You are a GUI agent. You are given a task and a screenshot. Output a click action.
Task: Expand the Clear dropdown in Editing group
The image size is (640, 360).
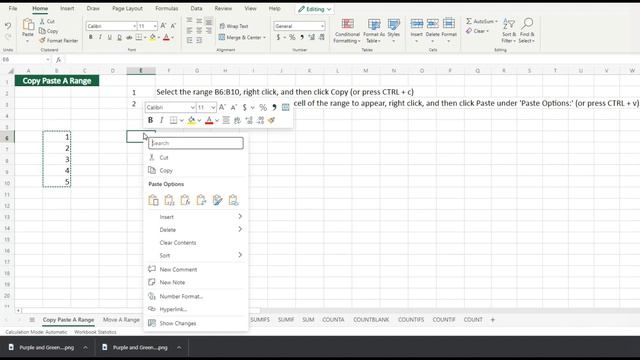487,31
